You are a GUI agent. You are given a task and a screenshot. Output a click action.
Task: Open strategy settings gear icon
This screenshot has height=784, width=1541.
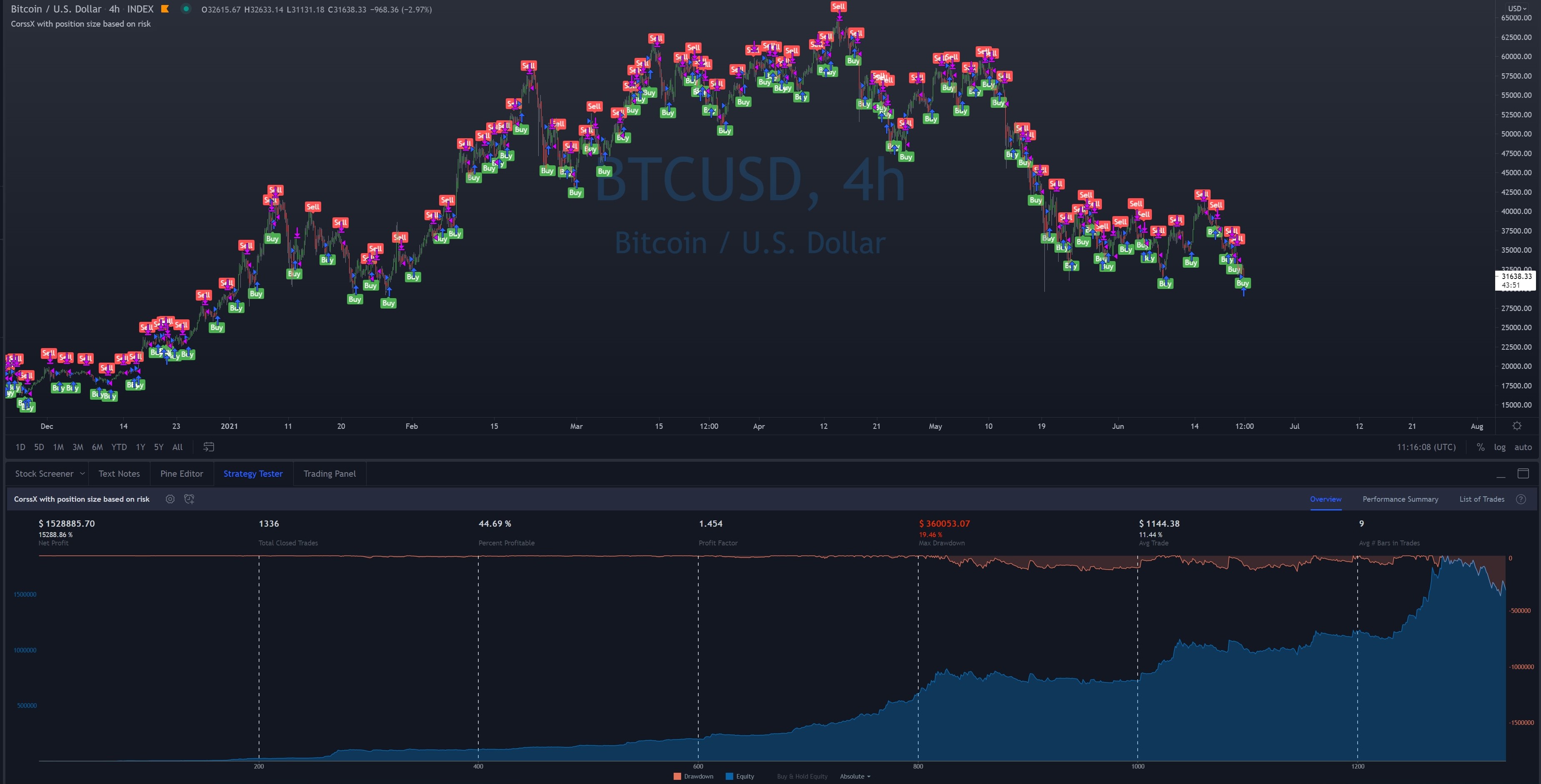point(170,499)
